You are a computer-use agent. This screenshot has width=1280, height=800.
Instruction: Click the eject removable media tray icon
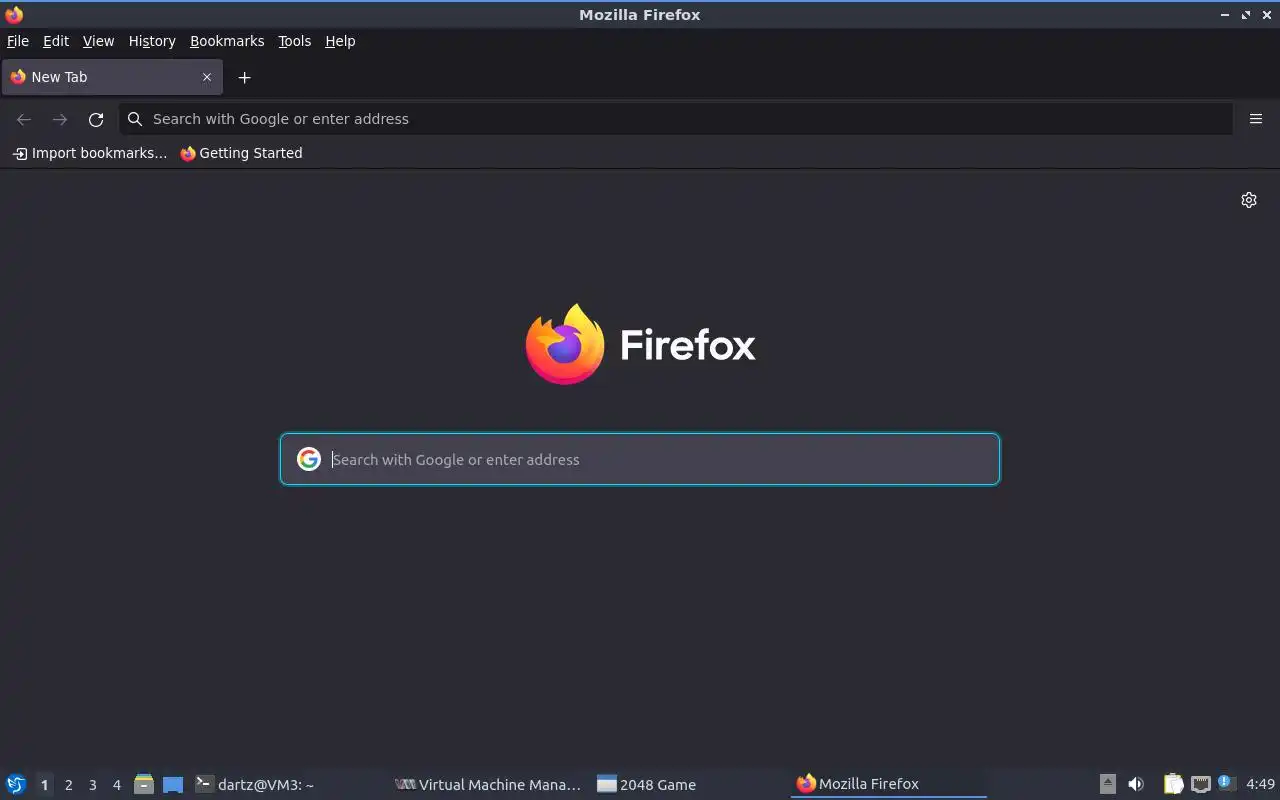click(x=1107, y=784)
